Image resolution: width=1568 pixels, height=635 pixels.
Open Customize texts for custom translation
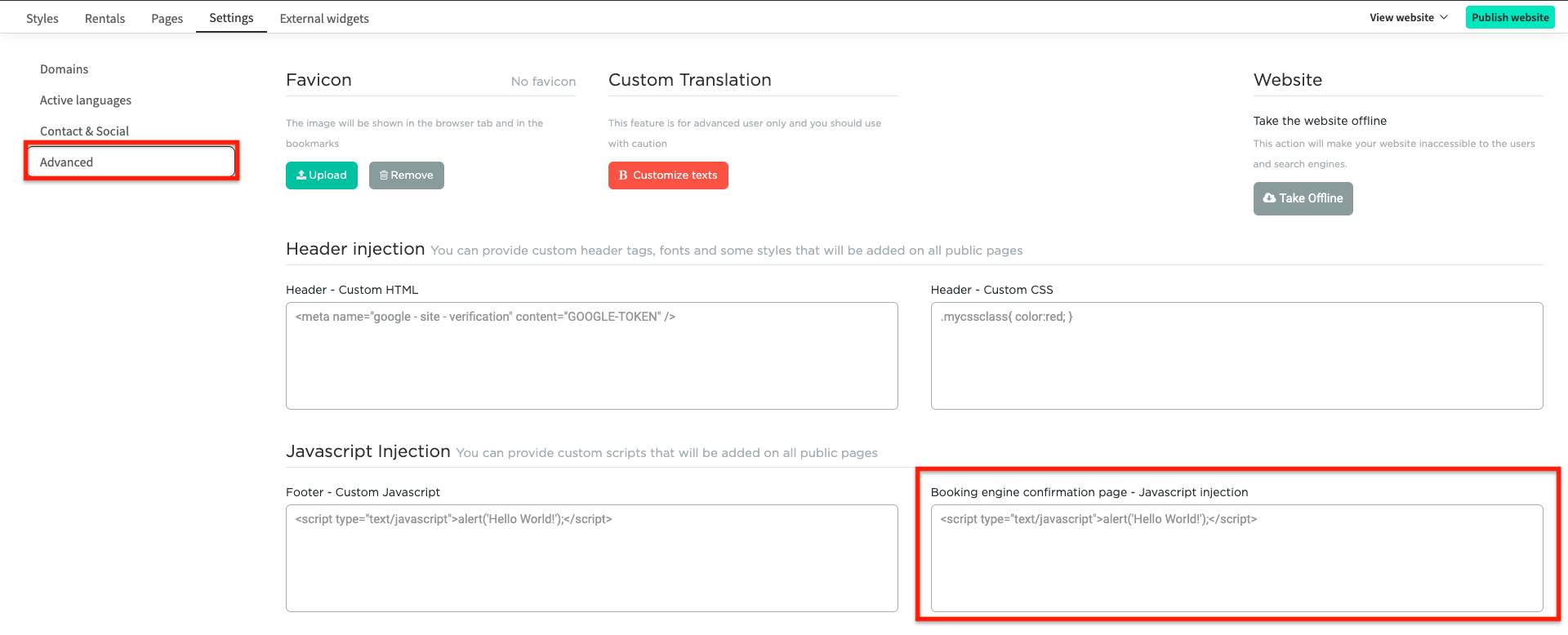tap(667, 175)
